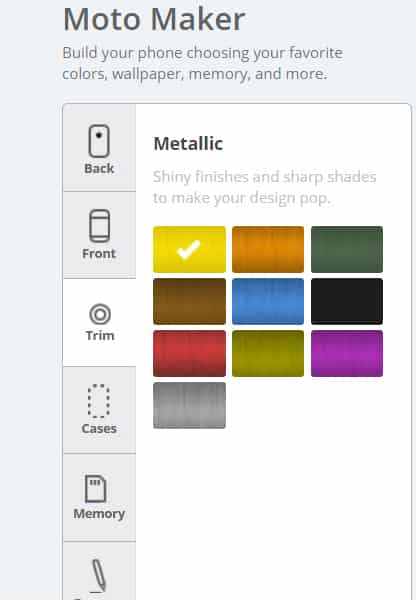416x600 pixels.
Task: Click the Trim ring icon
Action: [x=100, y=314]
